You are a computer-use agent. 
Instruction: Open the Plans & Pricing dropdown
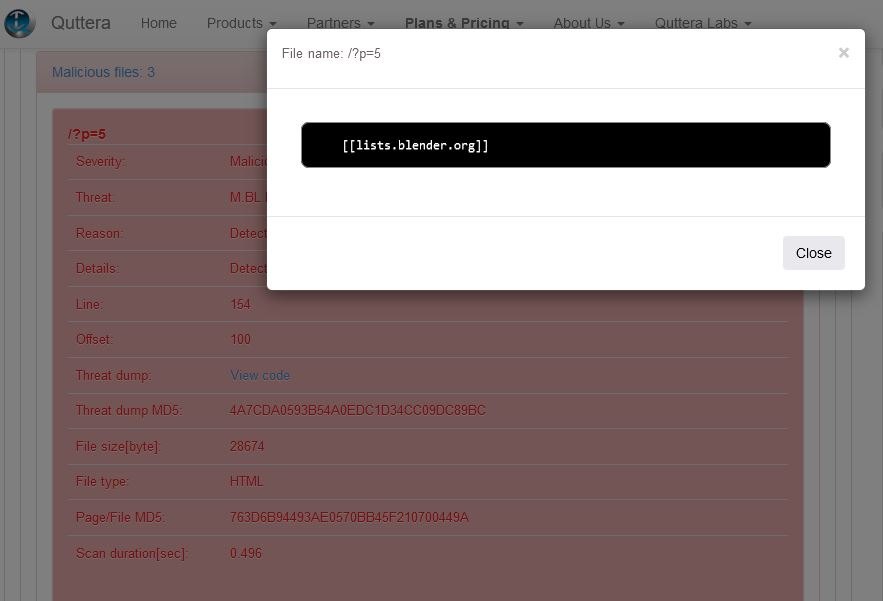(x=464, y=23)
